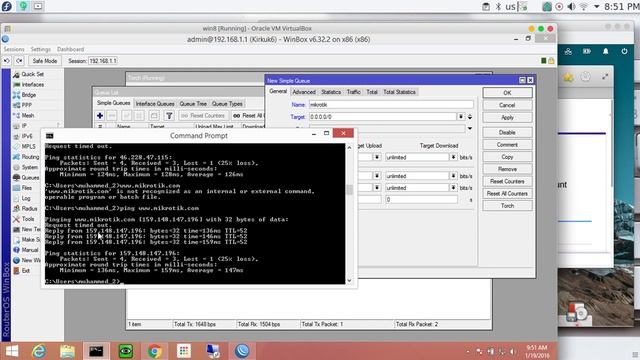Image resolution: width=640 pixels, height=360 pixels.
Task: Open Advanced tab in New Simple Queue
Action: (304, 92)
